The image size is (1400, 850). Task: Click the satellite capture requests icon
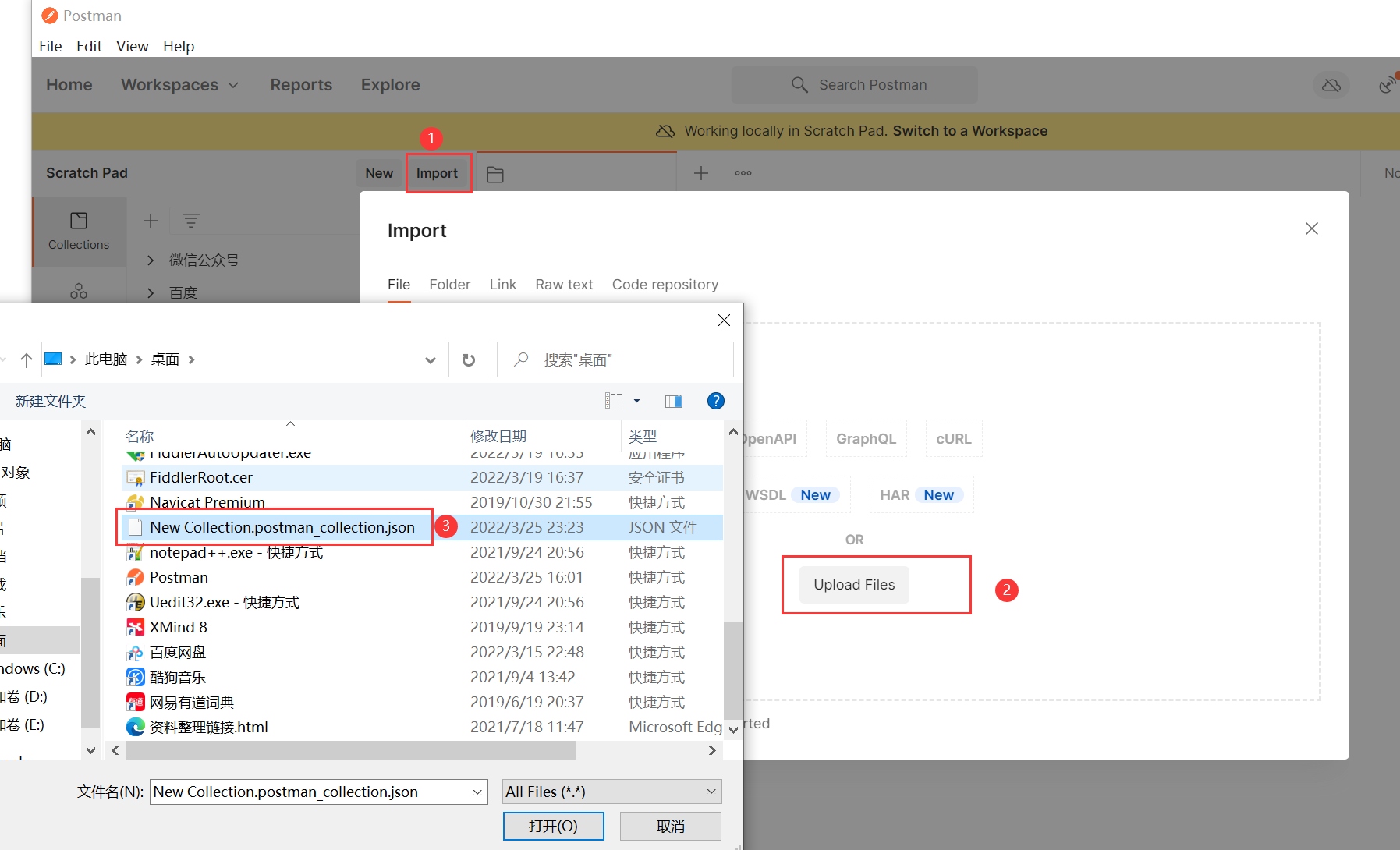(1387, 84)
